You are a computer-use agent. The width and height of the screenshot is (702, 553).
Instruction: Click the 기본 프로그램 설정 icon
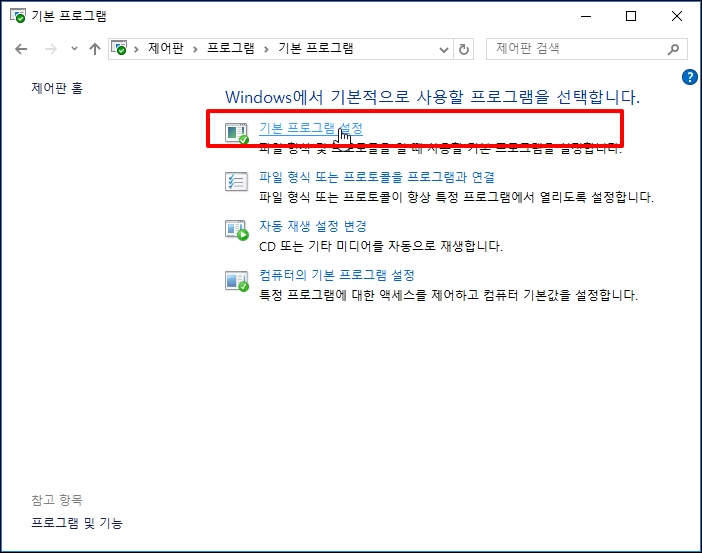pyautogui.click(x=236, y=133)
